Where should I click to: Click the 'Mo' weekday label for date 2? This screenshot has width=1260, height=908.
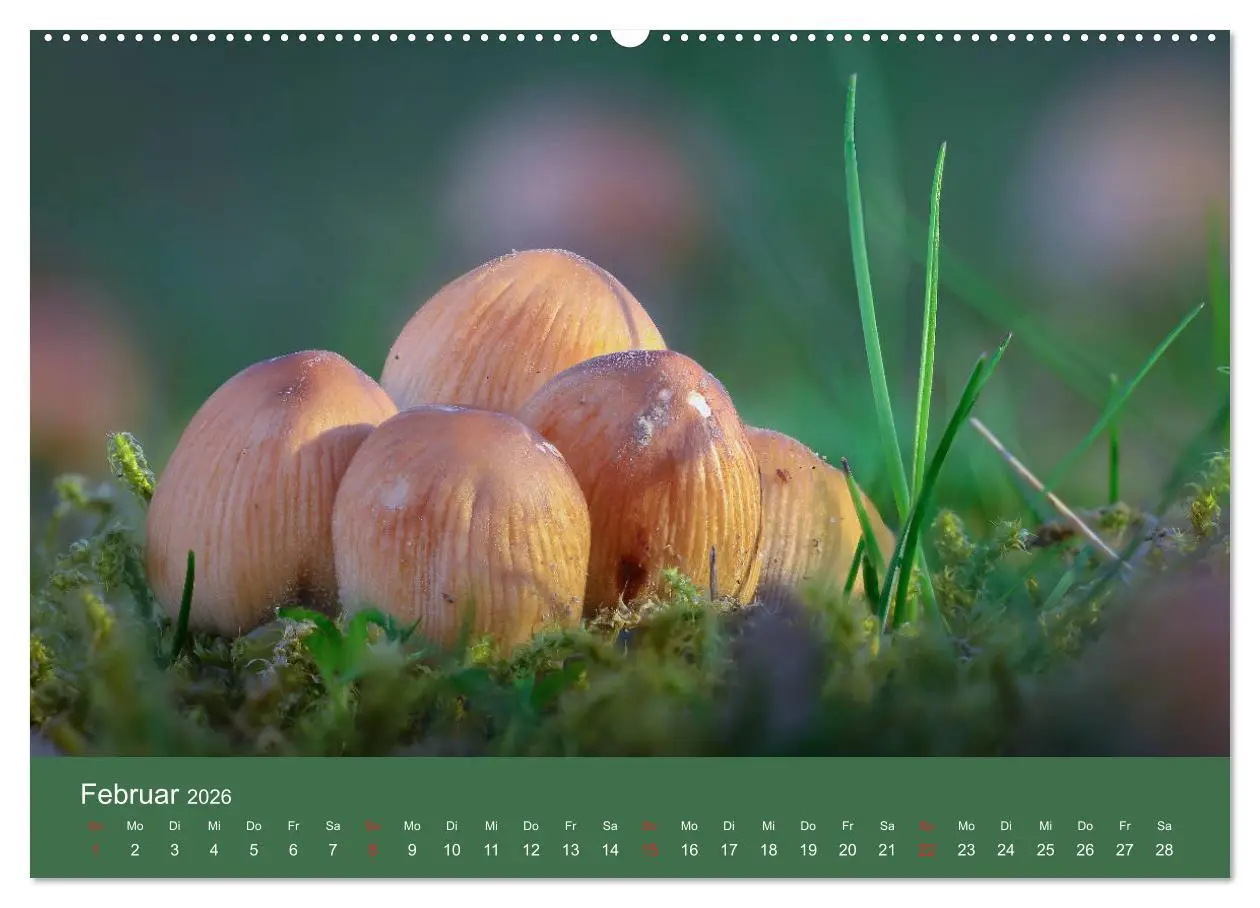tap(135, 826)
